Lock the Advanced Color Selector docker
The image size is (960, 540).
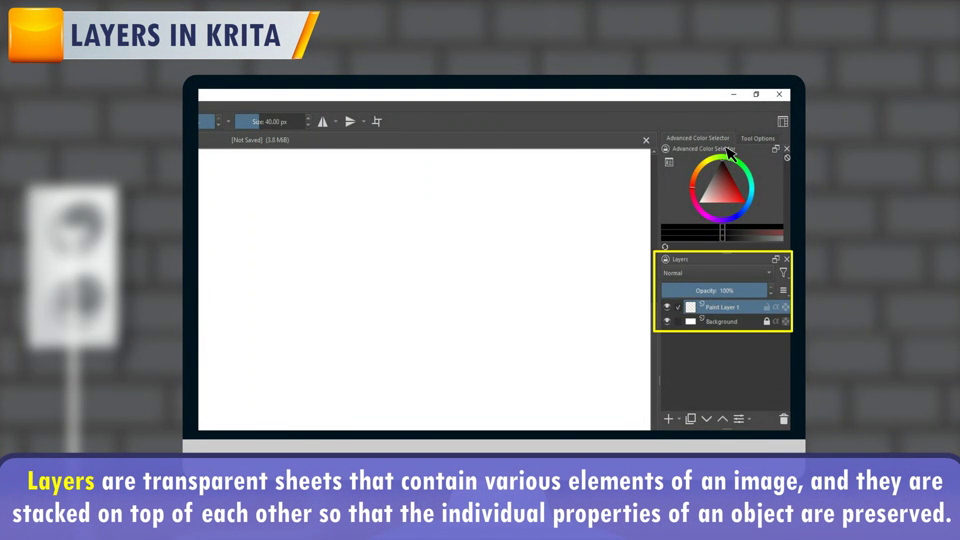pos(666,149)
